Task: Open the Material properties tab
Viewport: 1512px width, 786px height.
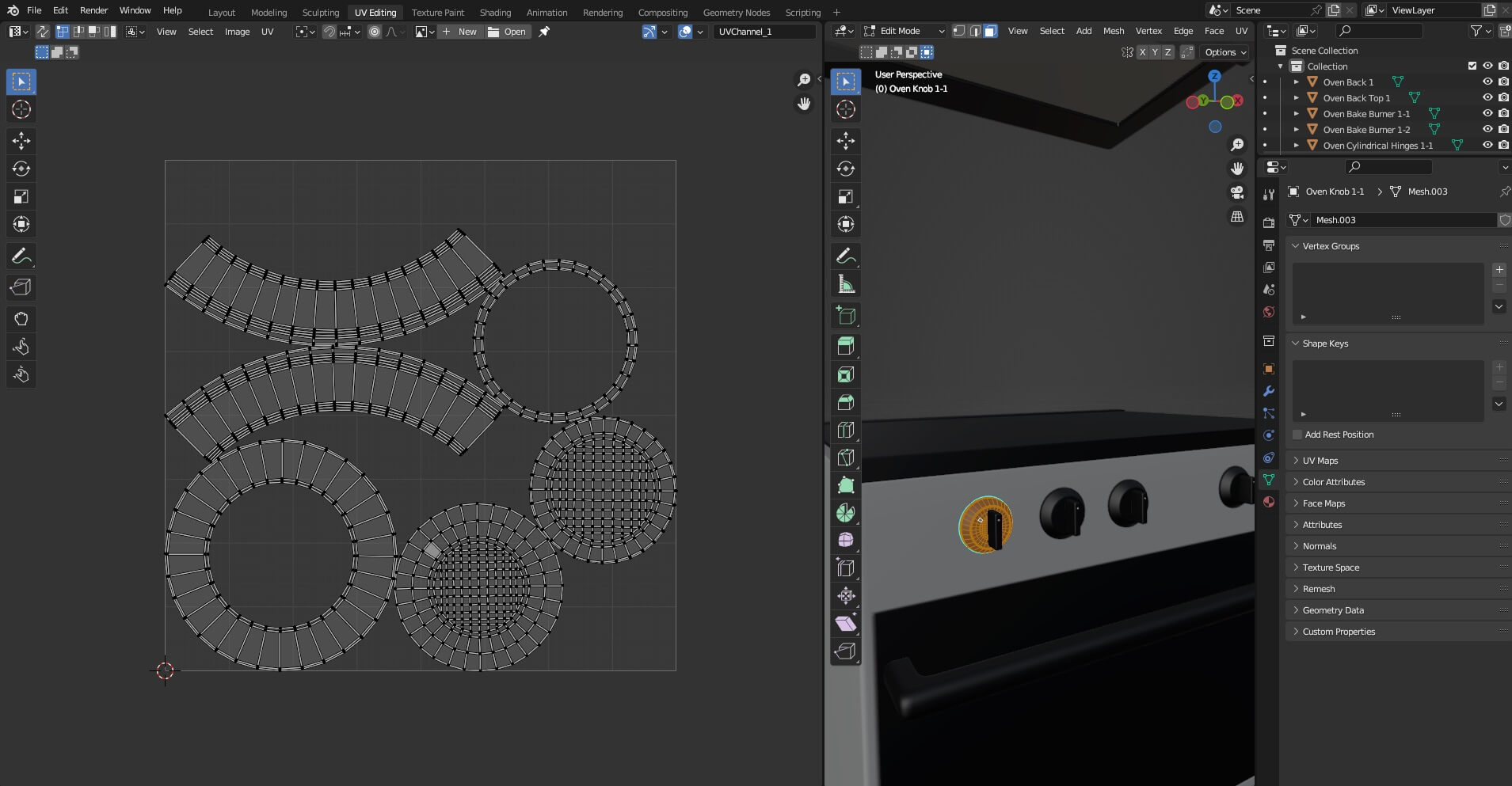Action: 1269,502
